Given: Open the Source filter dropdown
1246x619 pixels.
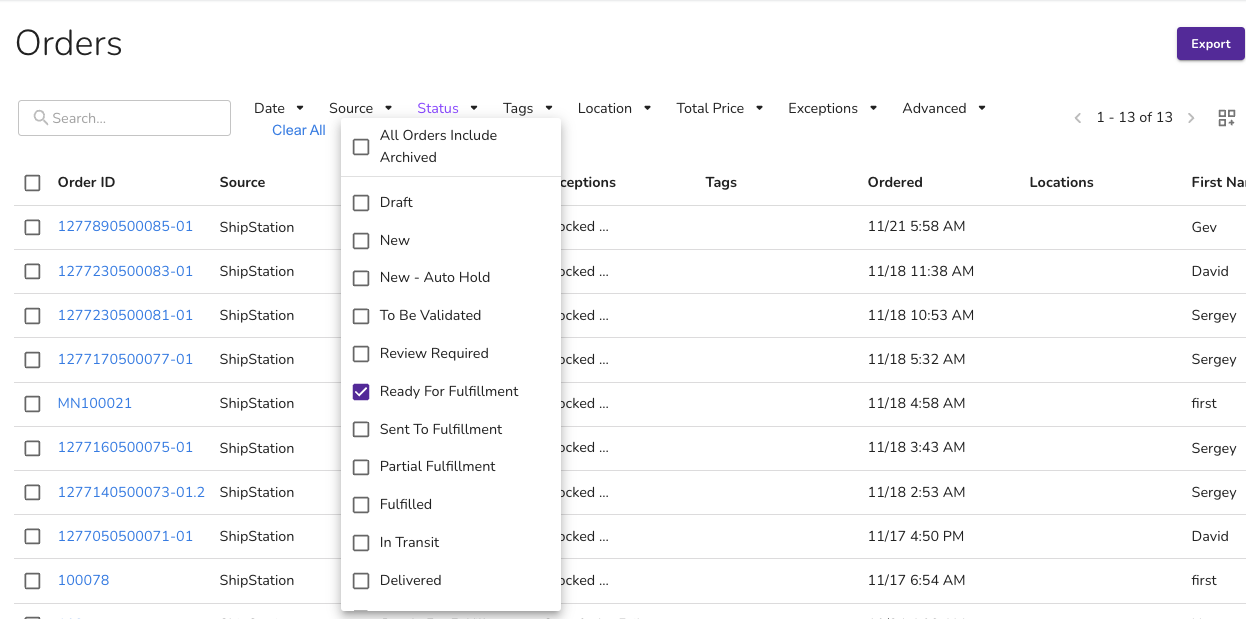Looking at the screenshot, I should (x=359, y=108).
